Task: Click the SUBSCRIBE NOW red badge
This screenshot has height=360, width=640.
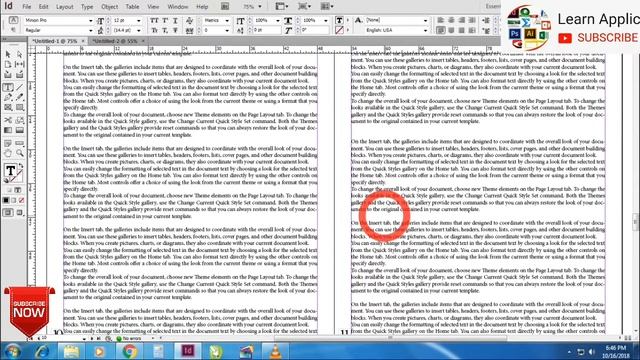Action: point(29,311)
